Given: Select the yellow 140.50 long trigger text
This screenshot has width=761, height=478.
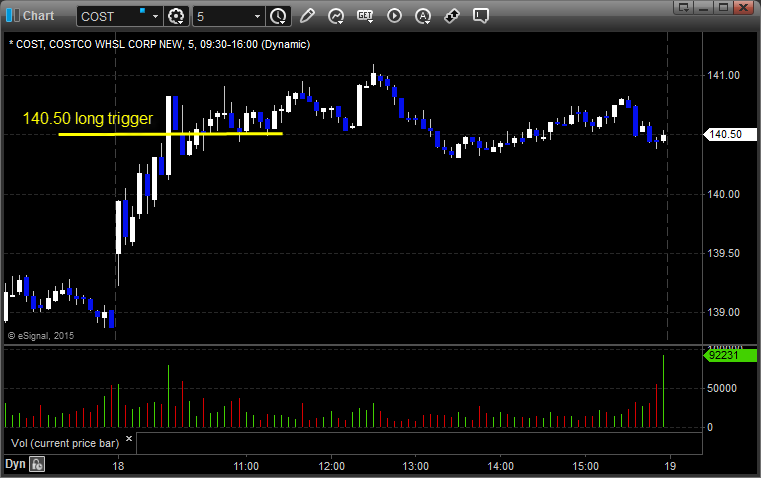Looking at the screenshot, I should pos(88,118).
